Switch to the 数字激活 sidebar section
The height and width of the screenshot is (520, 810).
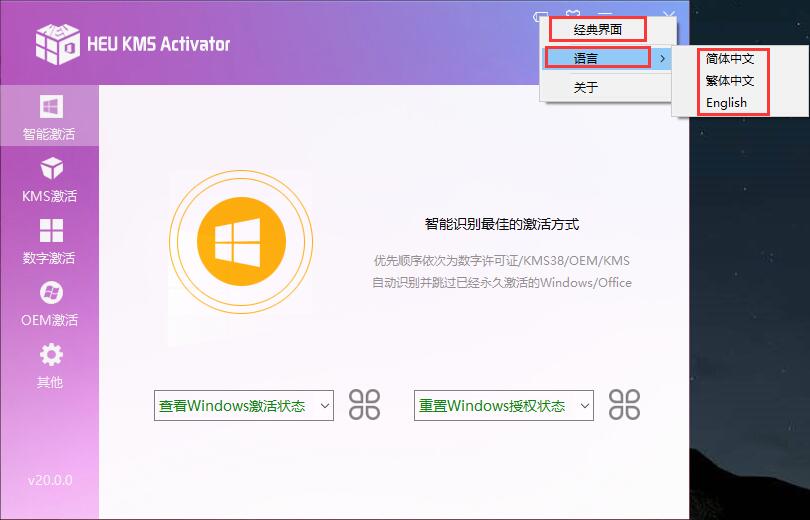(x=49, y=241)
